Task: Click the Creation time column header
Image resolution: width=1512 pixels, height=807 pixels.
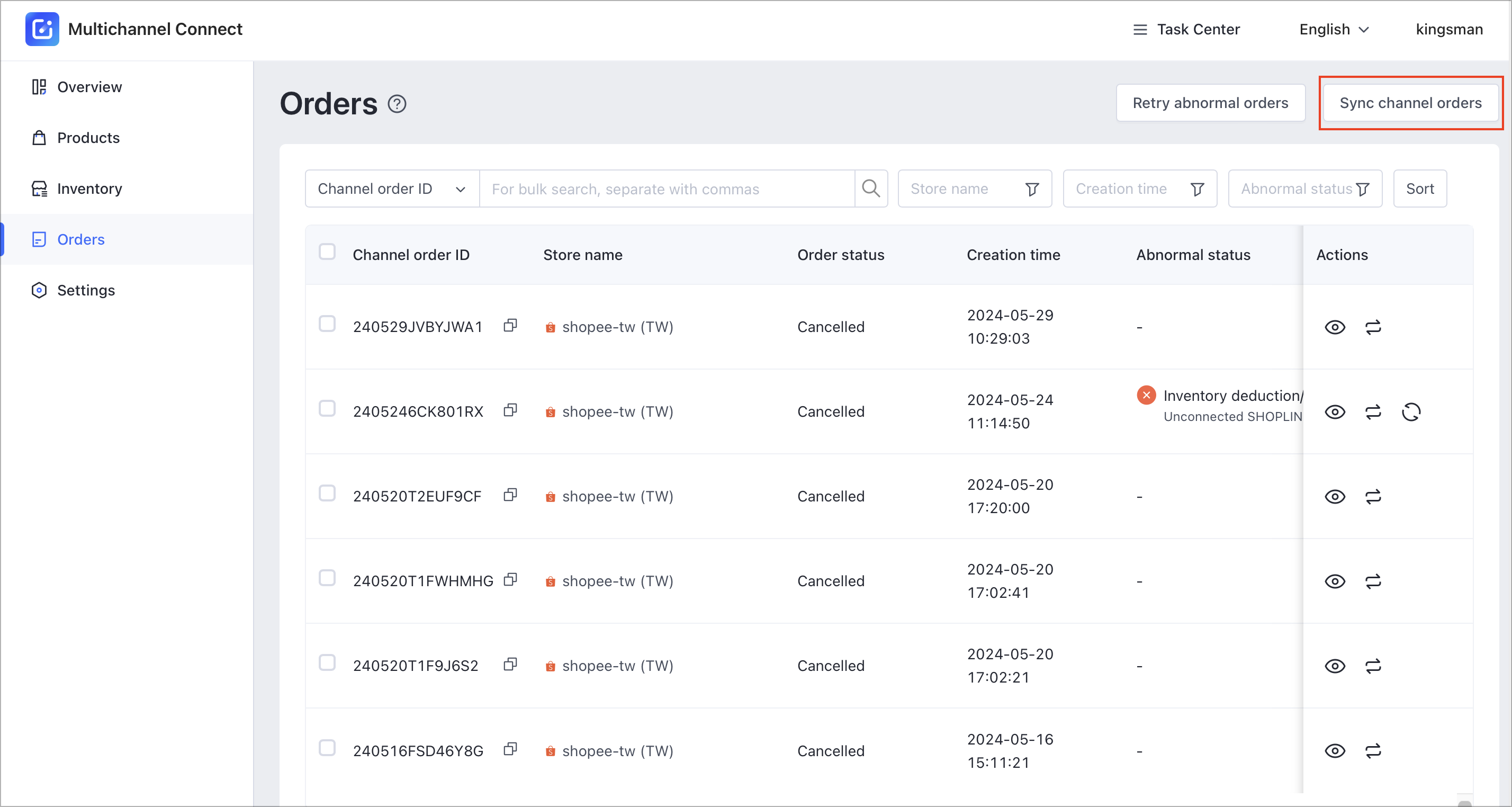Action: 1013,255
